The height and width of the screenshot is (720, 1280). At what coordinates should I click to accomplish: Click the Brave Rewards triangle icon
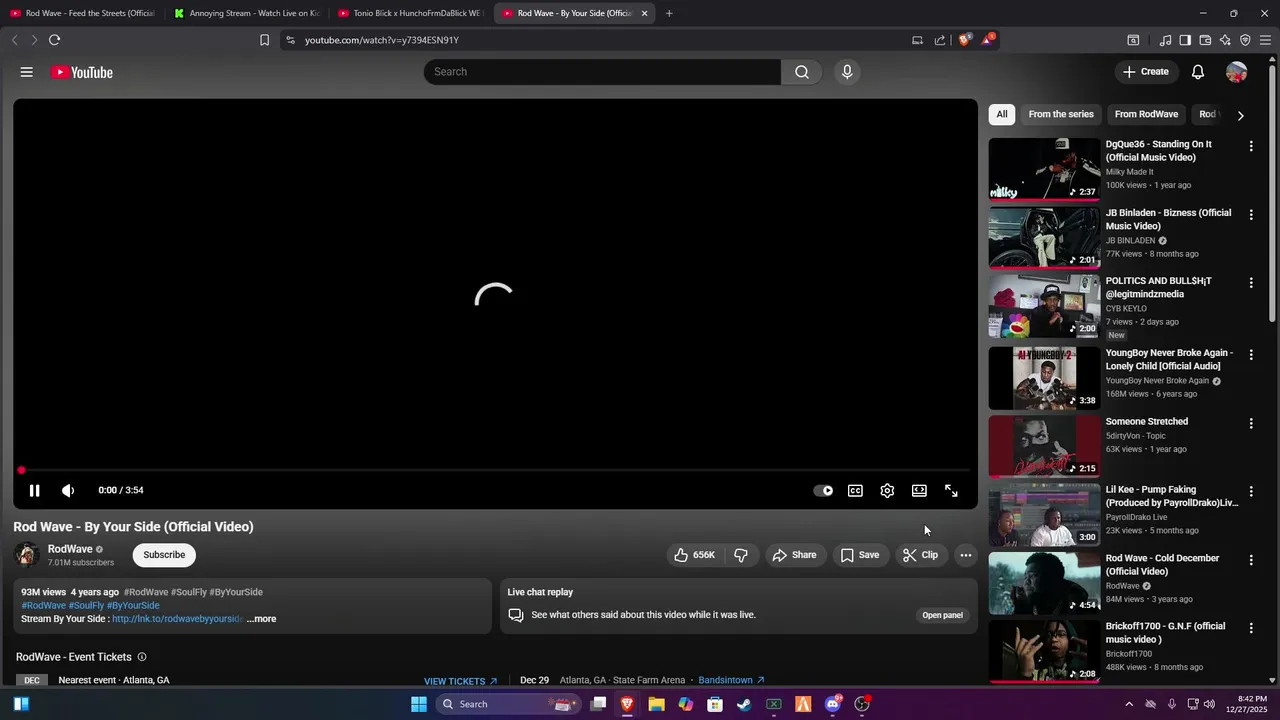(988, 40)
